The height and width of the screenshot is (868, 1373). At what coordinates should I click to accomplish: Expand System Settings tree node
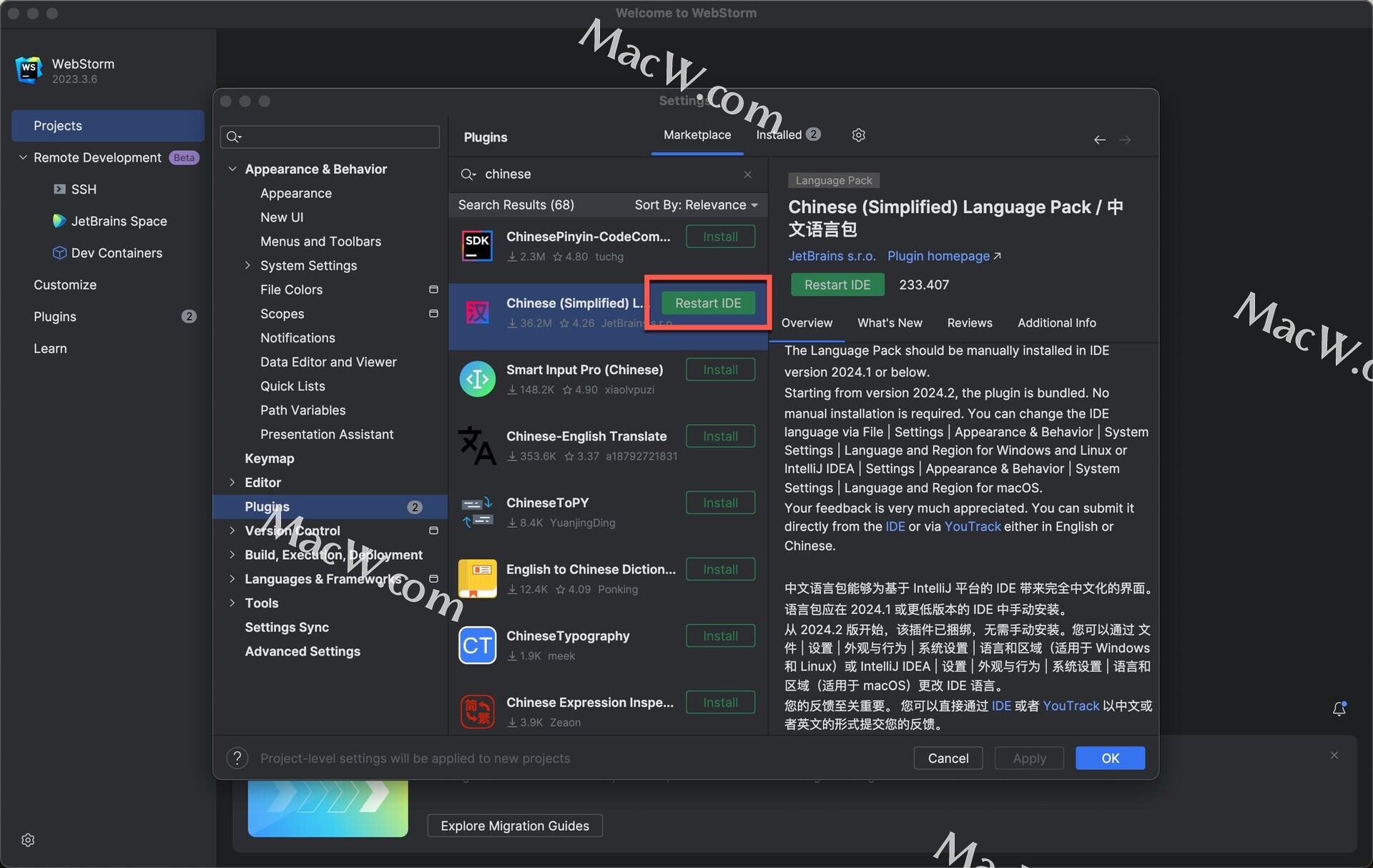[247, 265]
